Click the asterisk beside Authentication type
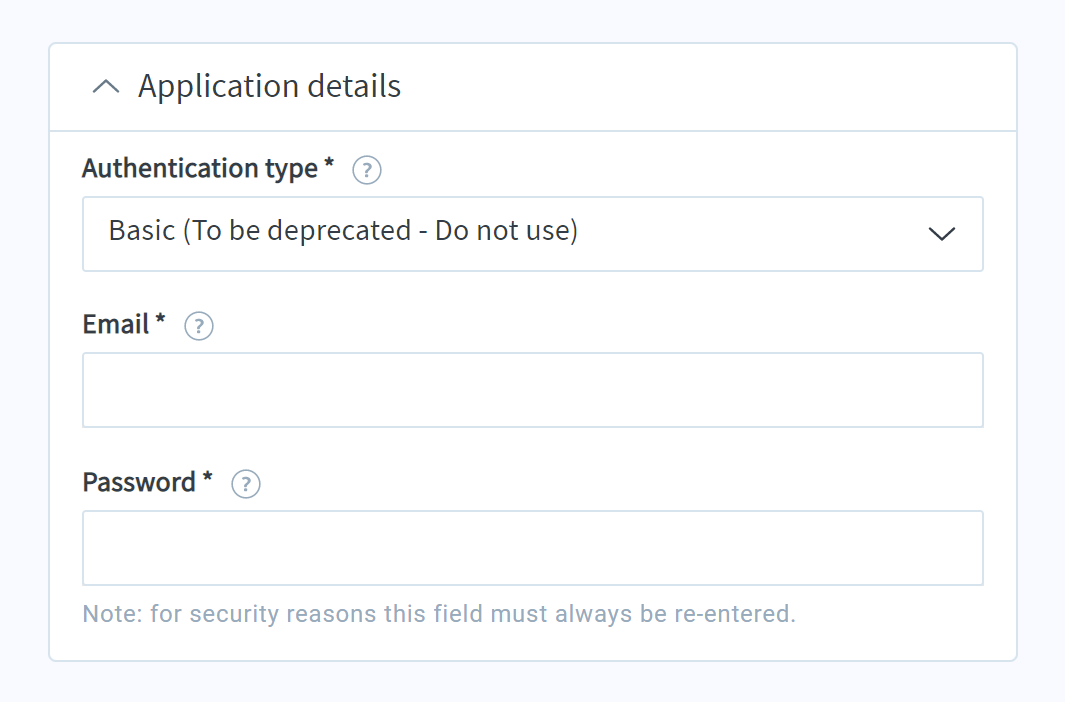The width and height of the screenshot is (1065, 702). click(329, 163)
